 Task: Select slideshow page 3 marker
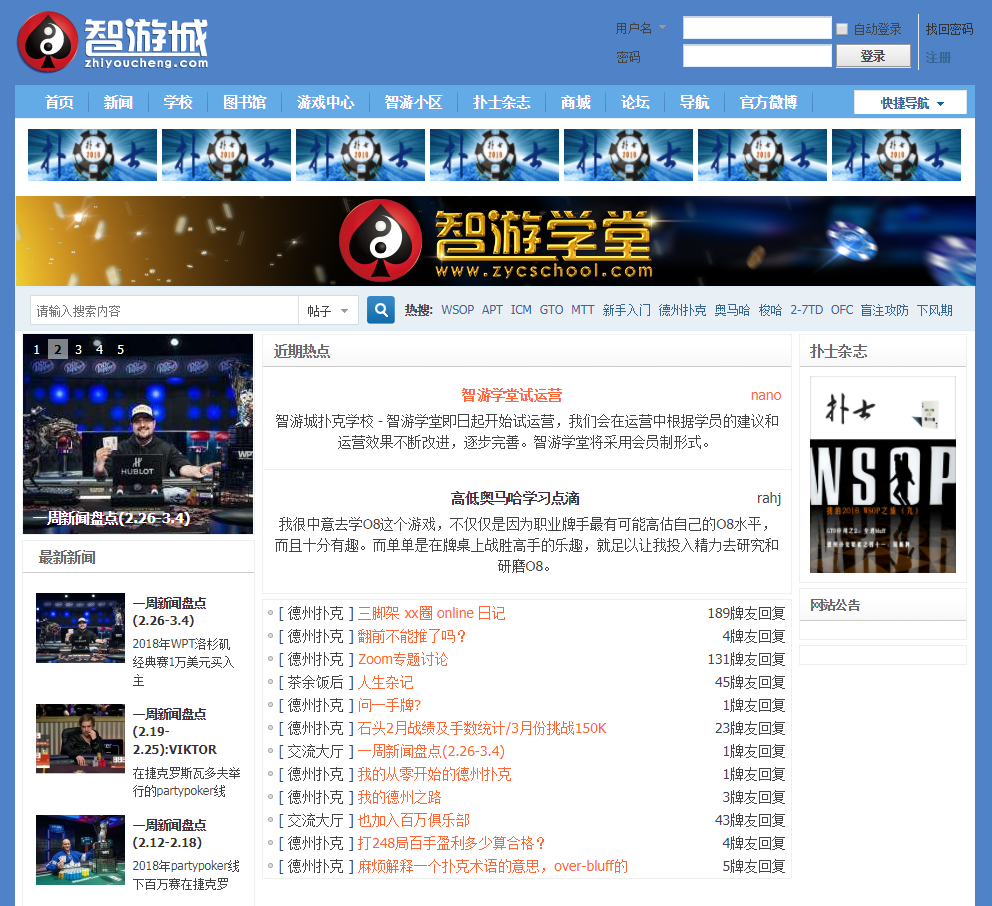tap(78, 349)
